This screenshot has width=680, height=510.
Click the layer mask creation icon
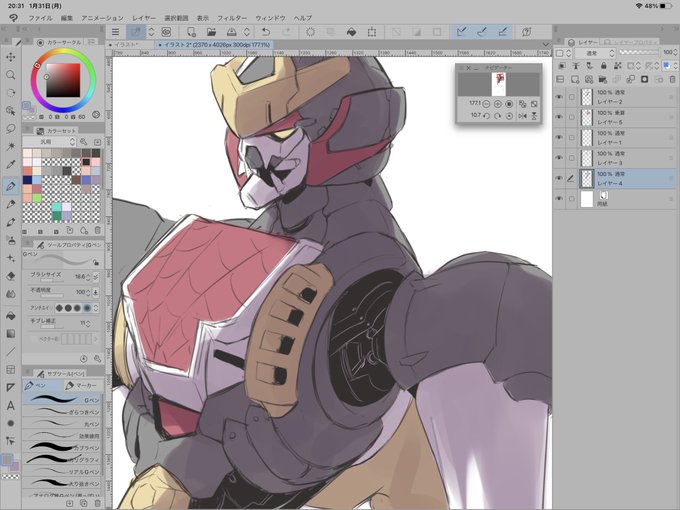point(644,79)
